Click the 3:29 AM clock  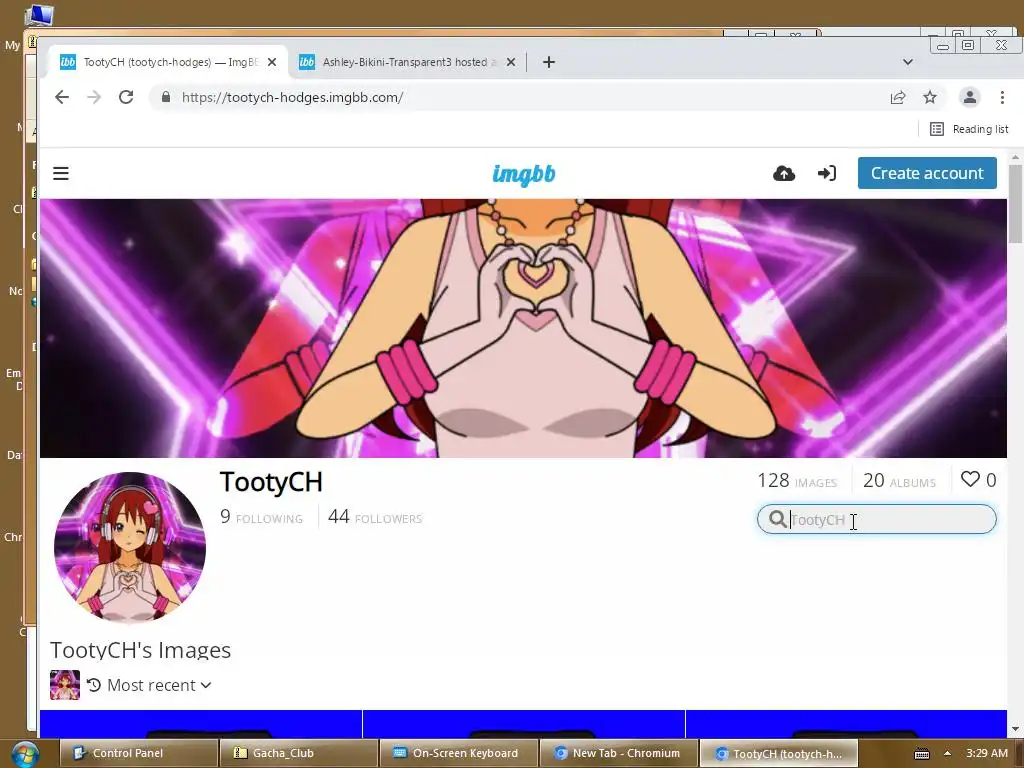tap(987, 753)
